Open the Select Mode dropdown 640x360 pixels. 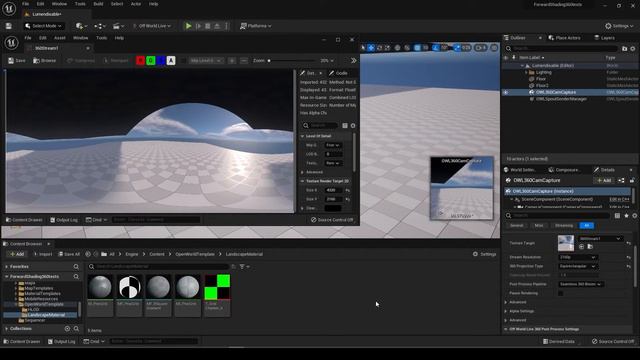[43, 26]
